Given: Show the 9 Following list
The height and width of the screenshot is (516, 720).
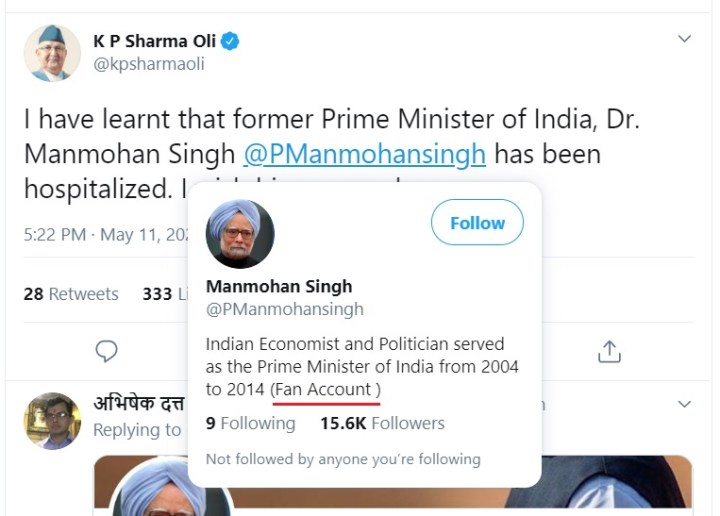Looking at the screenshot, I should pos(251,423).
